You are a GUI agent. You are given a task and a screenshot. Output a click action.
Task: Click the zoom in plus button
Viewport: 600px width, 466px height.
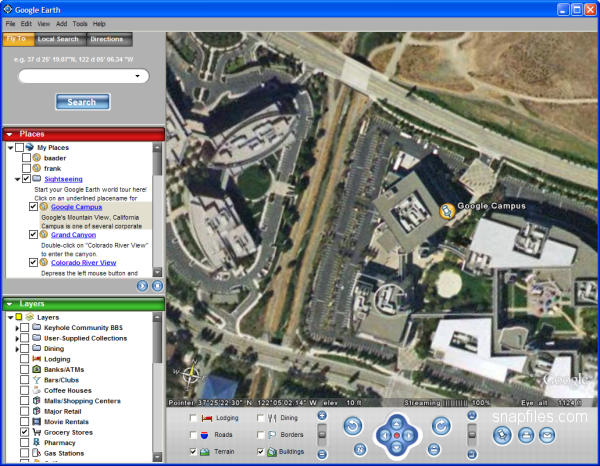(x=322, y=415)
